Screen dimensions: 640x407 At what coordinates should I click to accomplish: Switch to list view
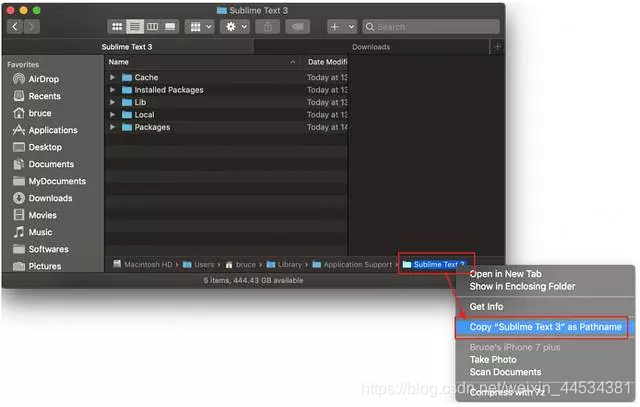tap(135, 27)
